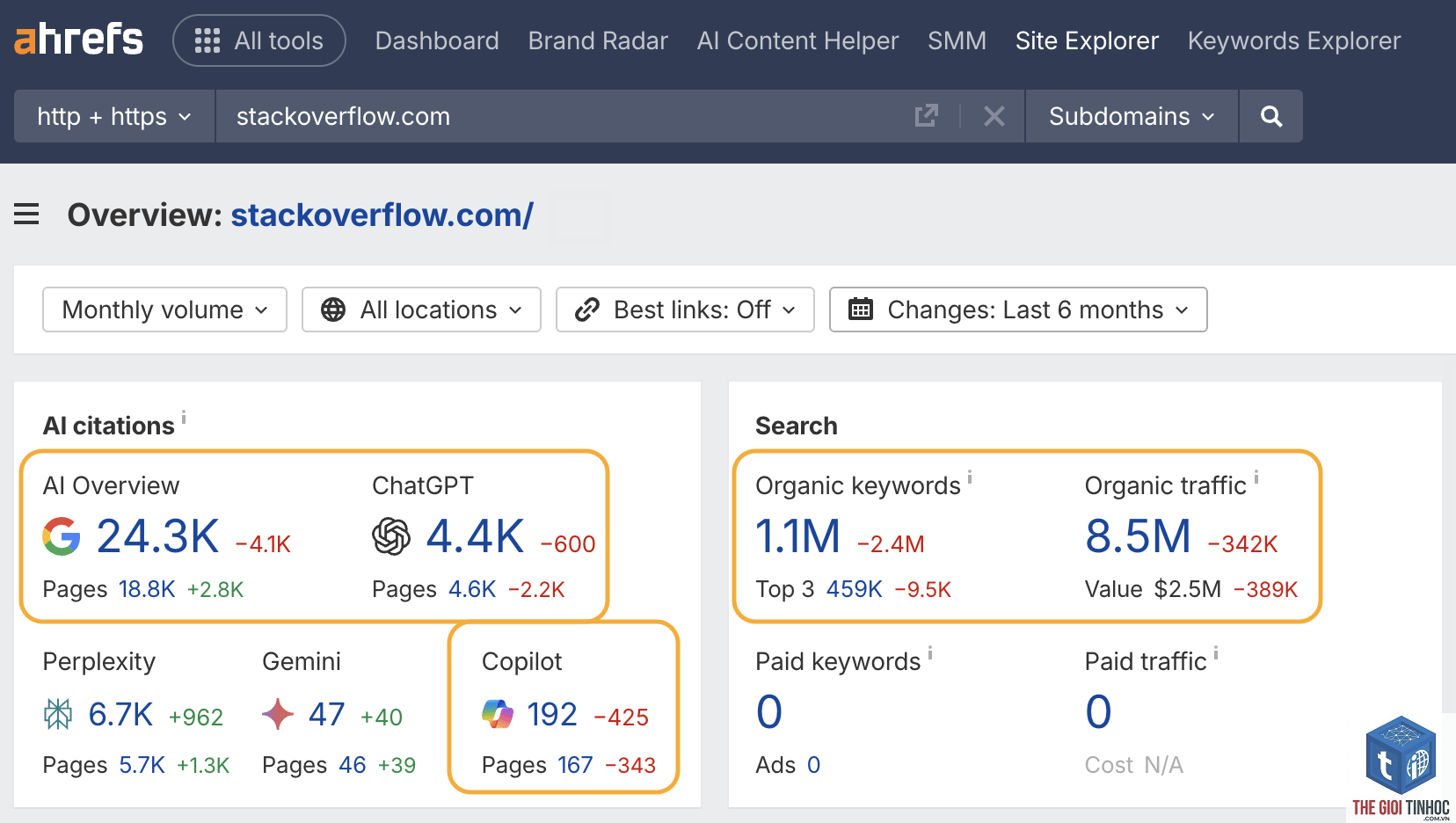The width and height of the screenshot is (1456, 823).
Task: Open AI Content Helper
Action: 797,40
